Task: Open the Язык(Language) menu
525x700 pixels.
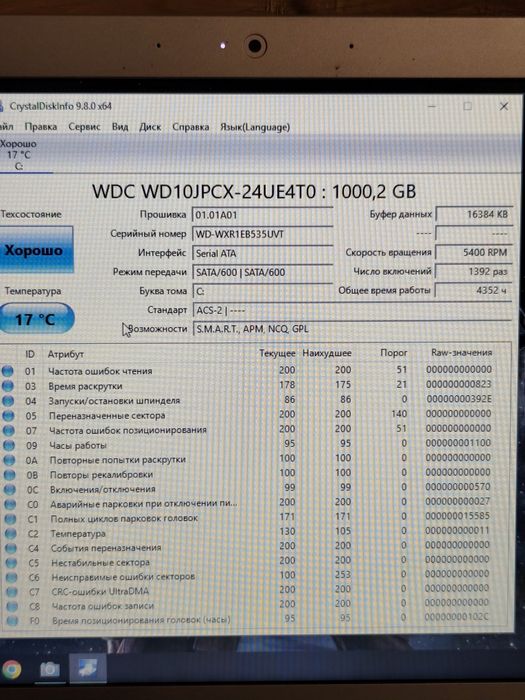Action: click(255, 127)
